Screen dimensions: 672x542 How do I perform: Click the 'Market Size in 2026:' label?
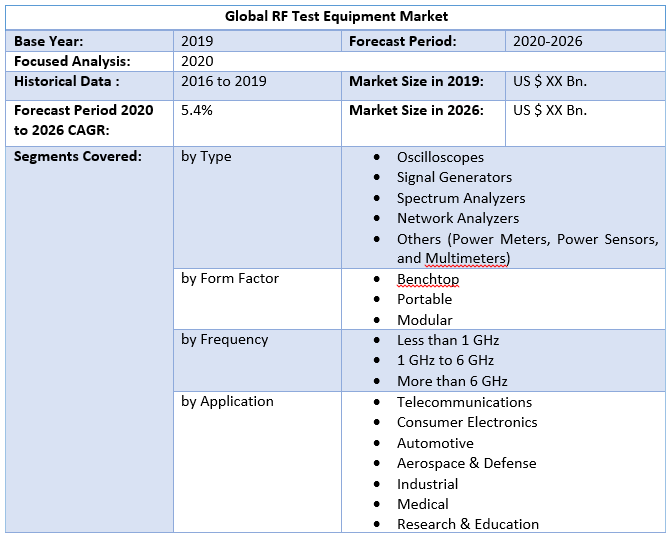click(416, 110)
